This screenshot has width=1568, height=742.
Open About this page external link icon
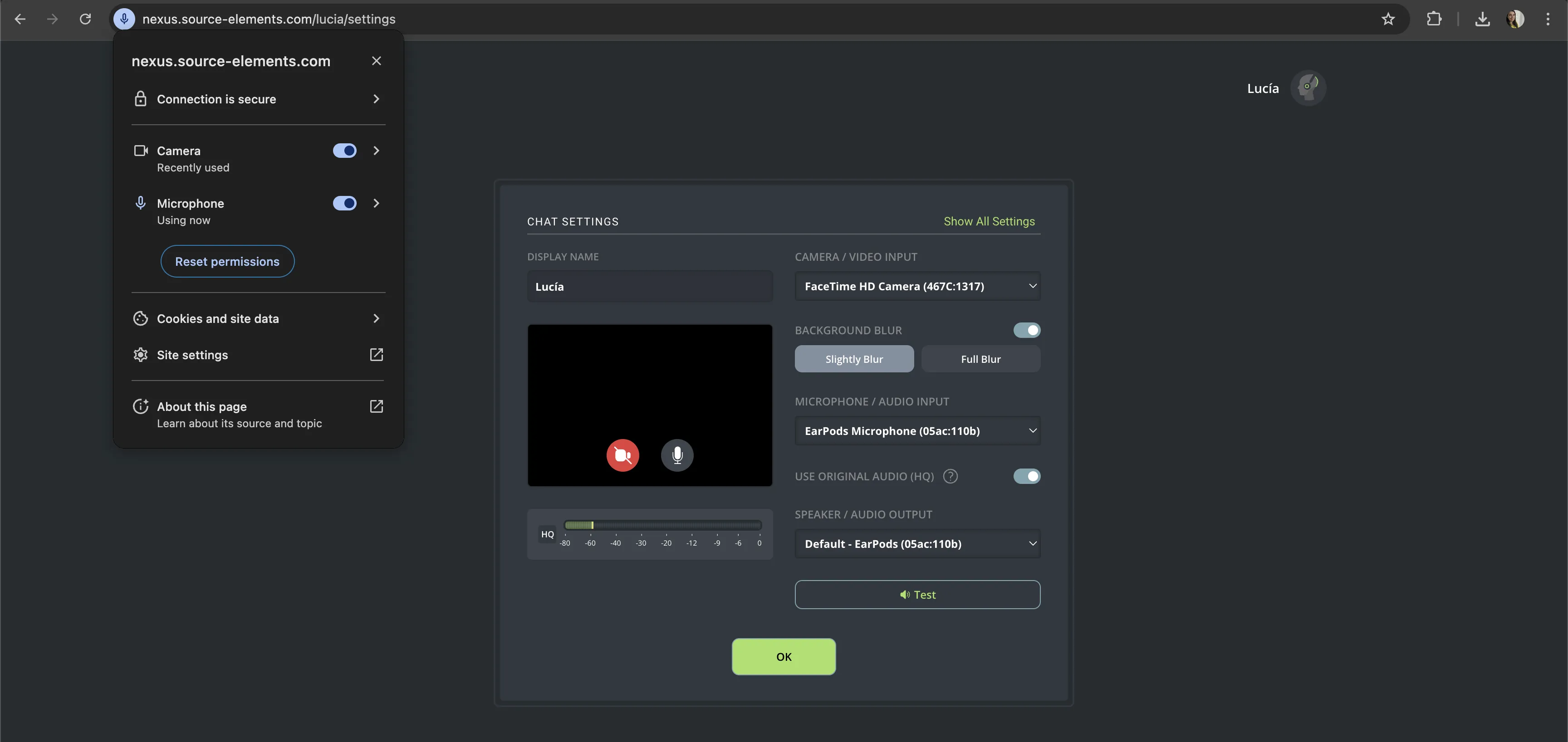pyautogui.click(x=376, y=406)
